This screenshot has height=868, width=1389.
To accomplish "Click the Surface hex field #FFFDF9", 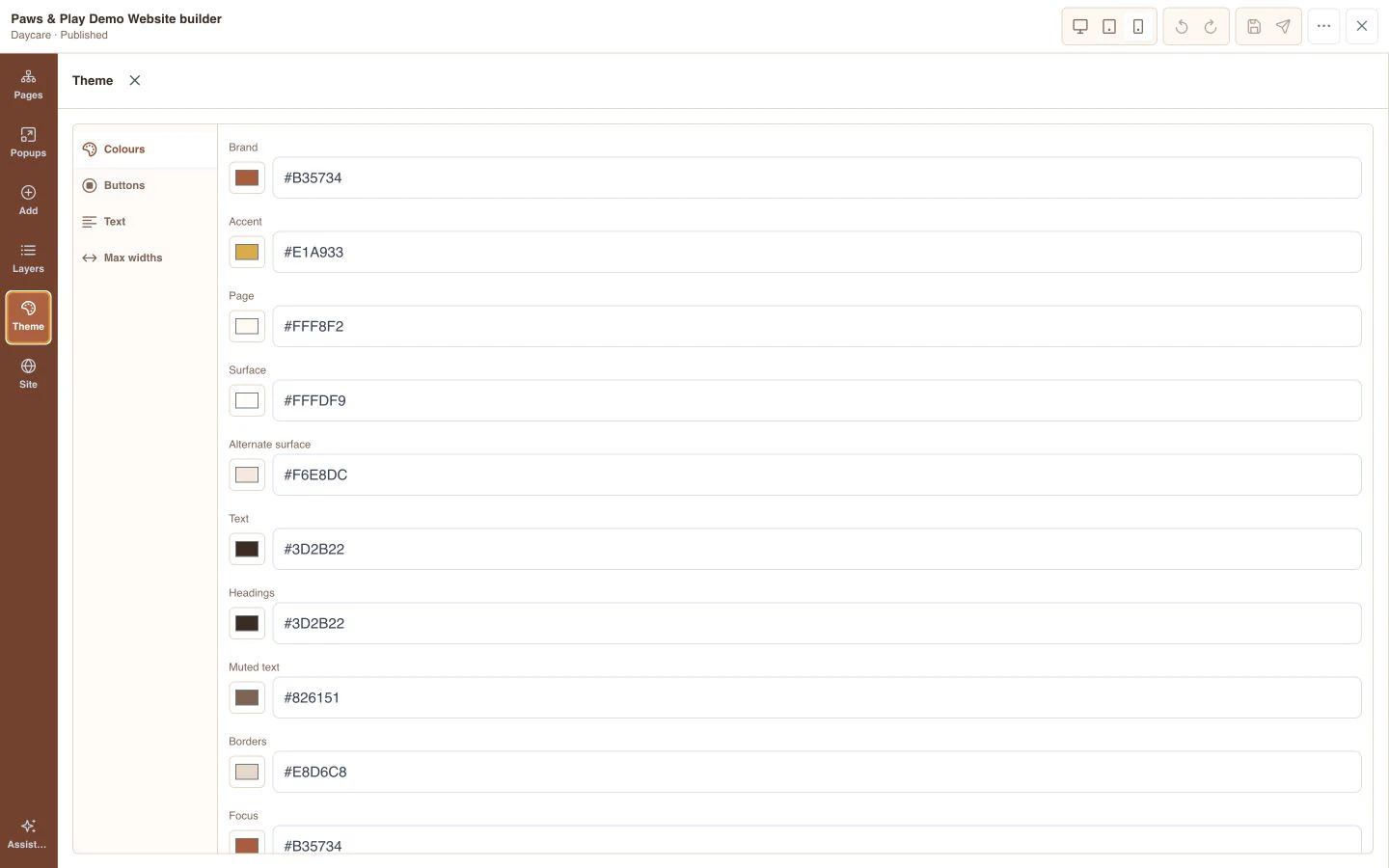I will click(x=817, y=400).
